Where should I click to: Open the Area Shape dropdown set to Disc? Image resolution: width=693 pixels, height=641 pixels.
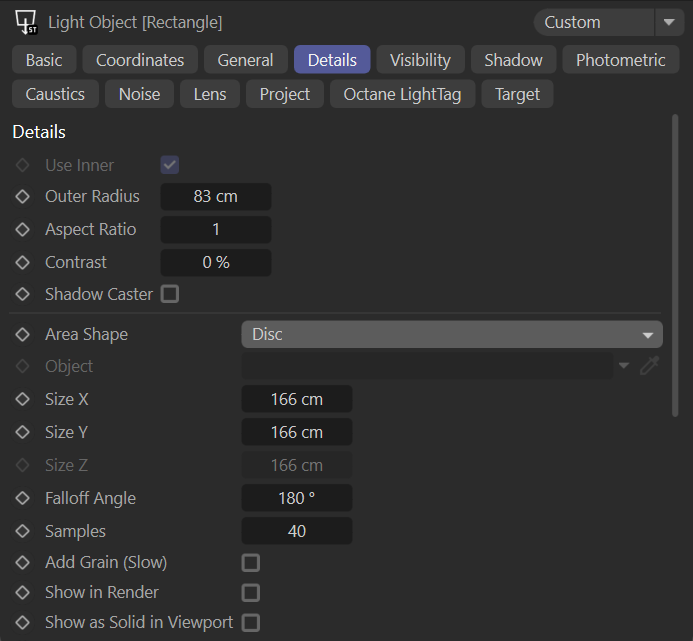pyautogui.click(x=451, y=335)
